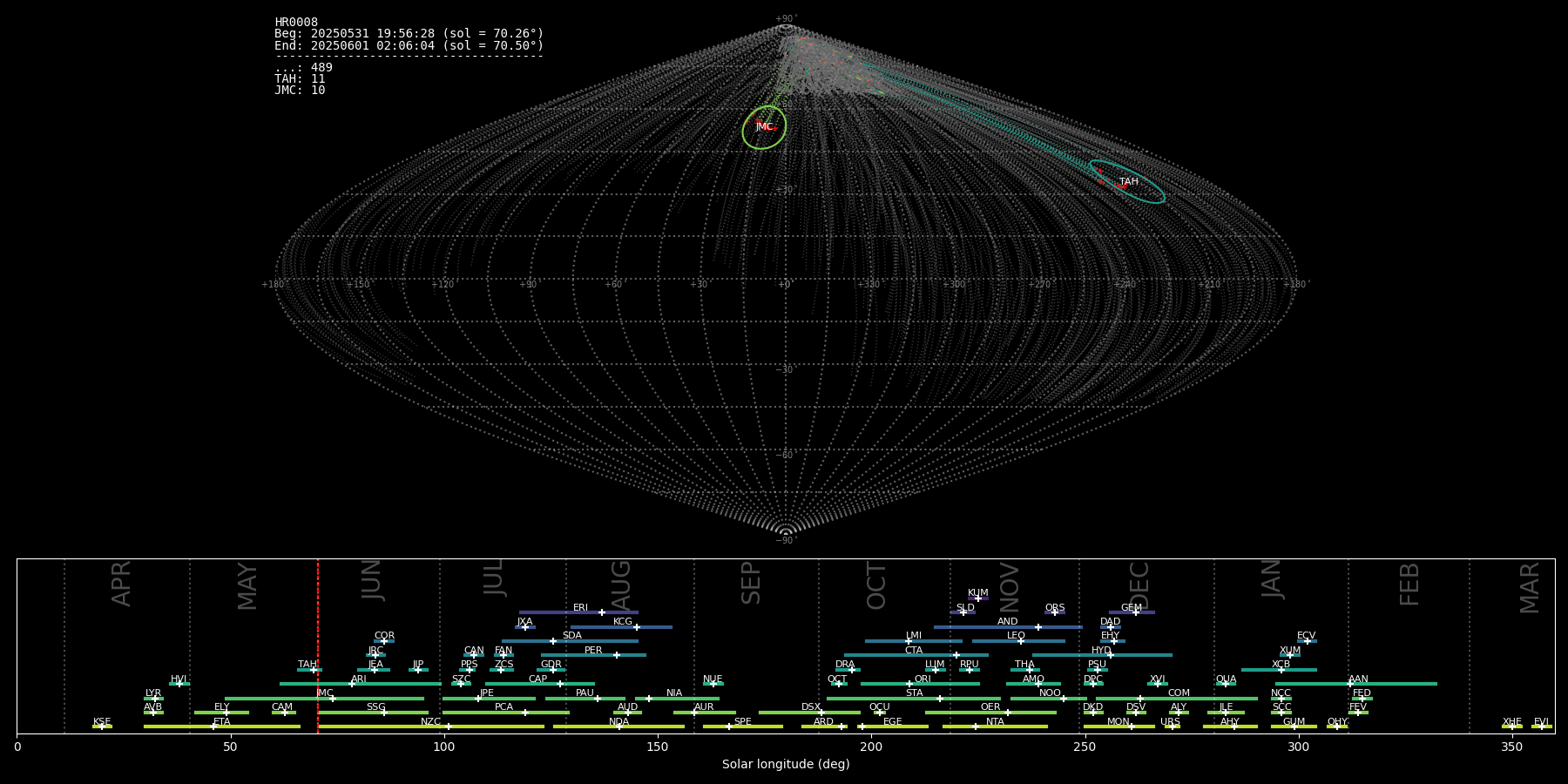The width and height of the screenshot is (1568, 784).
Task: Click the KCG shower bar in timeline
Action: pos(621,626)
